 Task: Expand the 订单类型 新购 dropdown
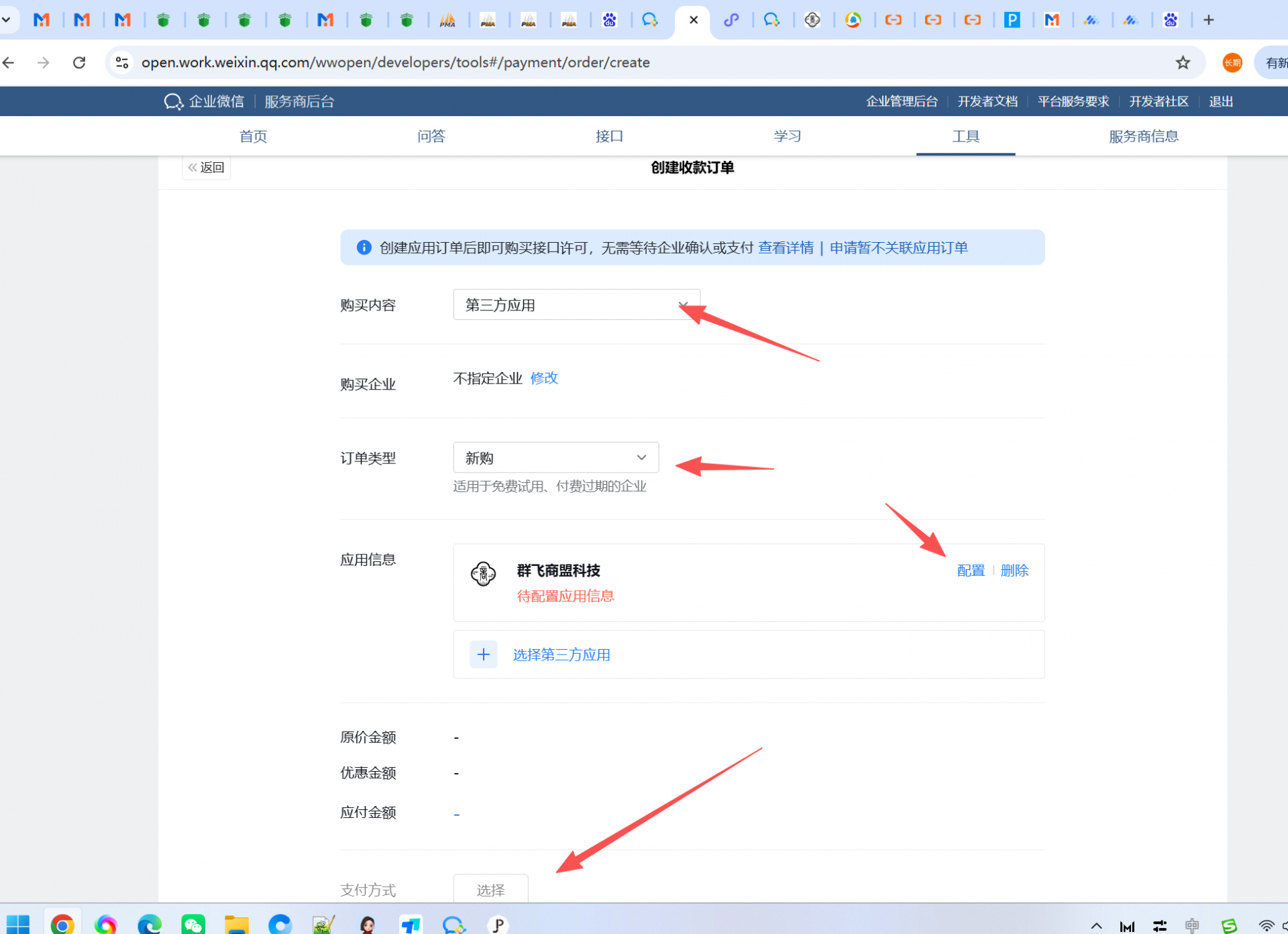555,458
